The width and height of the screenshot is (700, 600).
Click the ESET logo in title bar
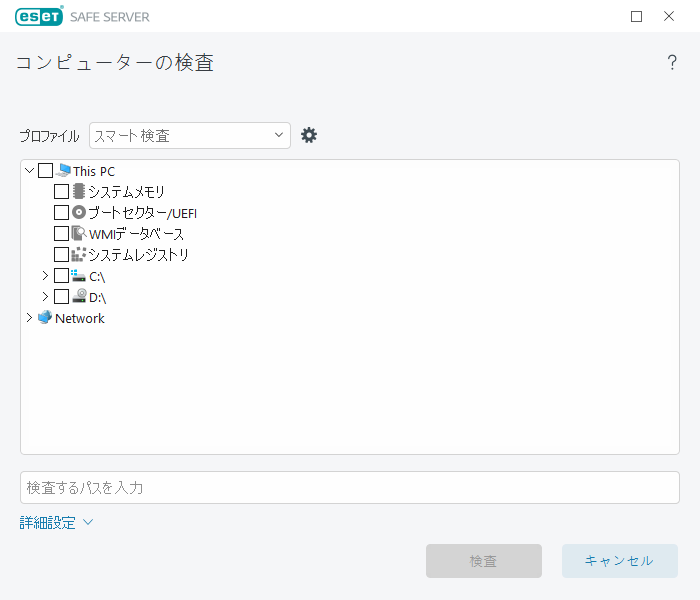[39, 17]
